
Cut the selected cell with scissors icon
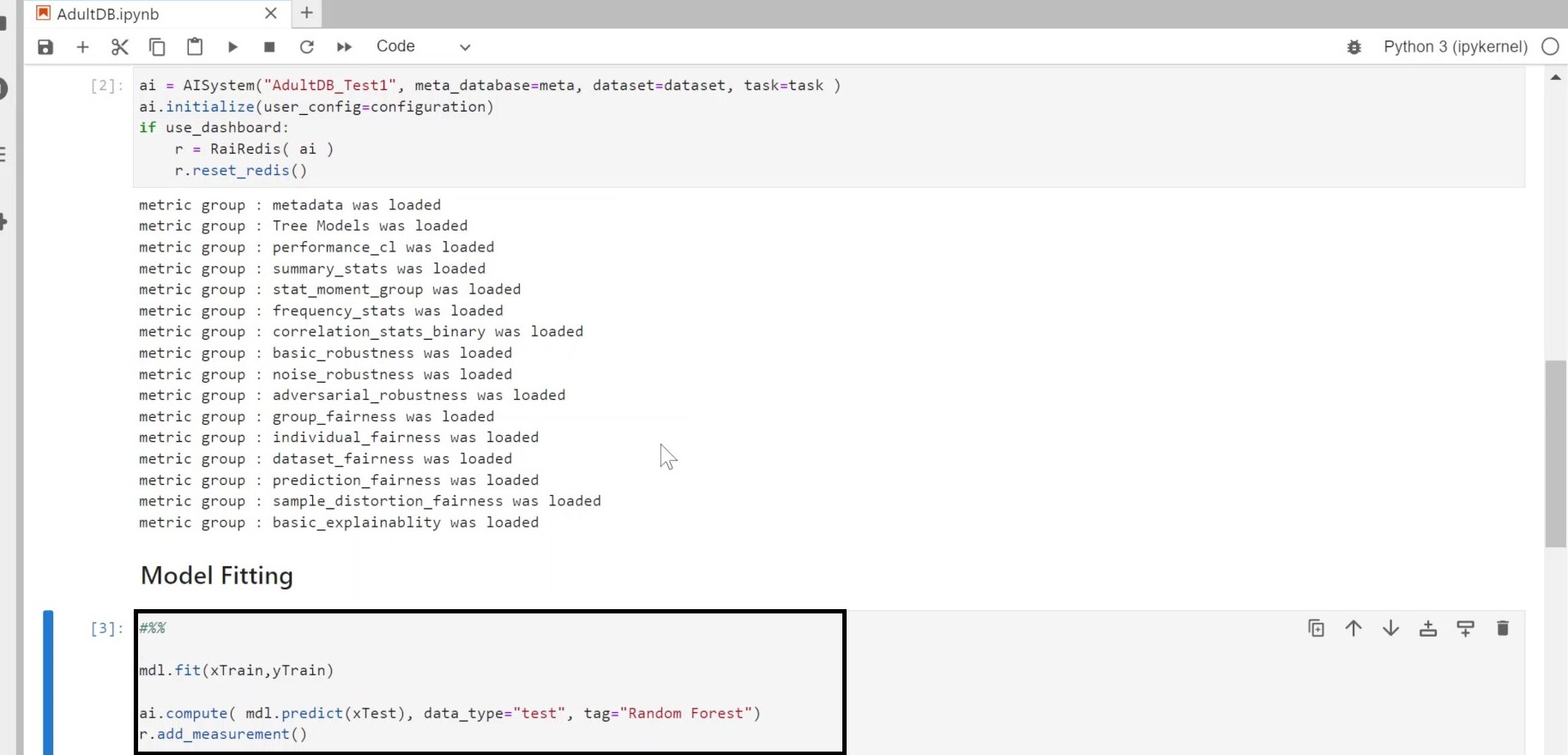120,47
